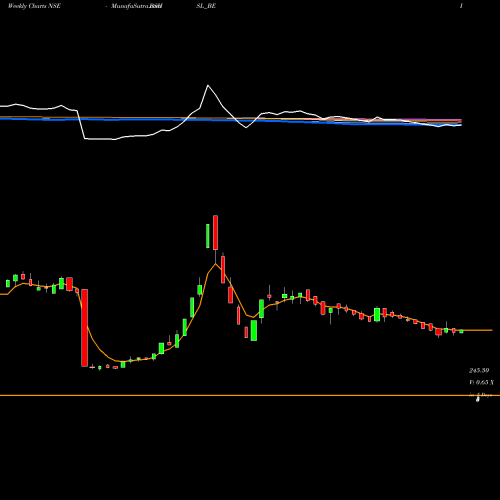This screenshot has height=500, width=500.
Task: Click the white indicator line's highest peak
Action: click(x=208, y=86)
